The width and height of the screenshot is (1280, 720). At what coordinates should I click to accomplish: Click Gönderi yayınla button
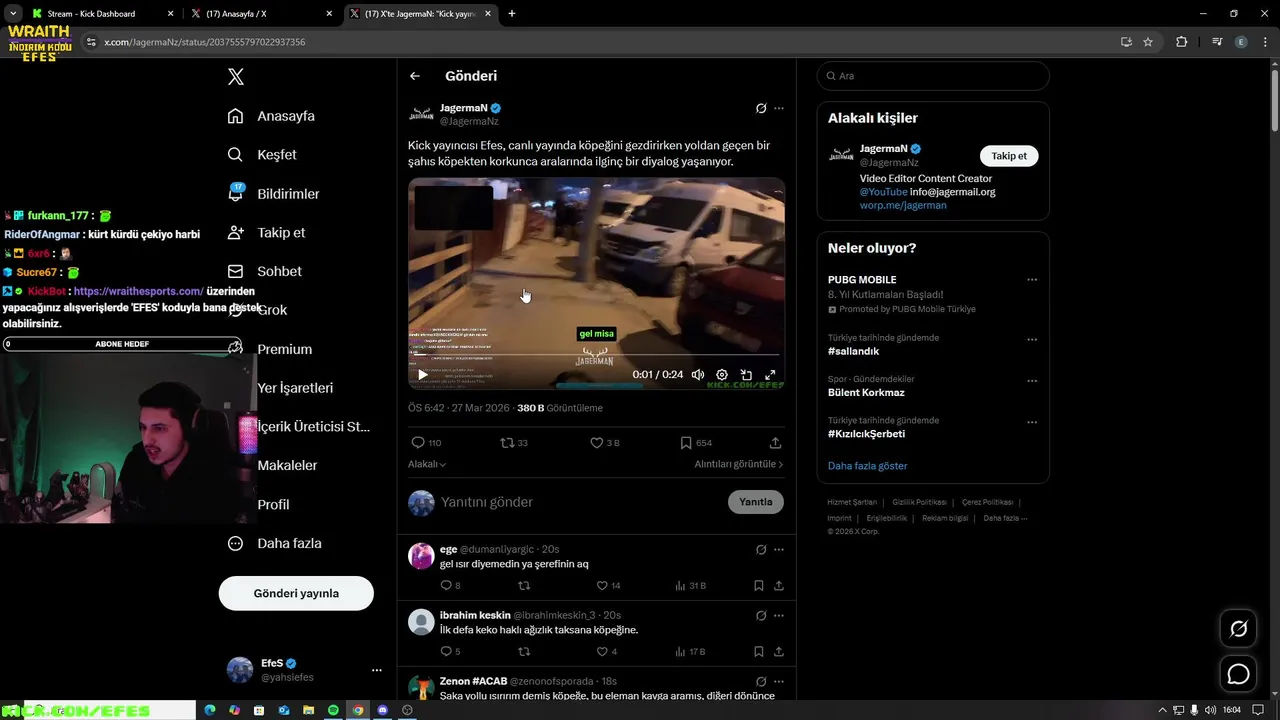coord(296,593)
